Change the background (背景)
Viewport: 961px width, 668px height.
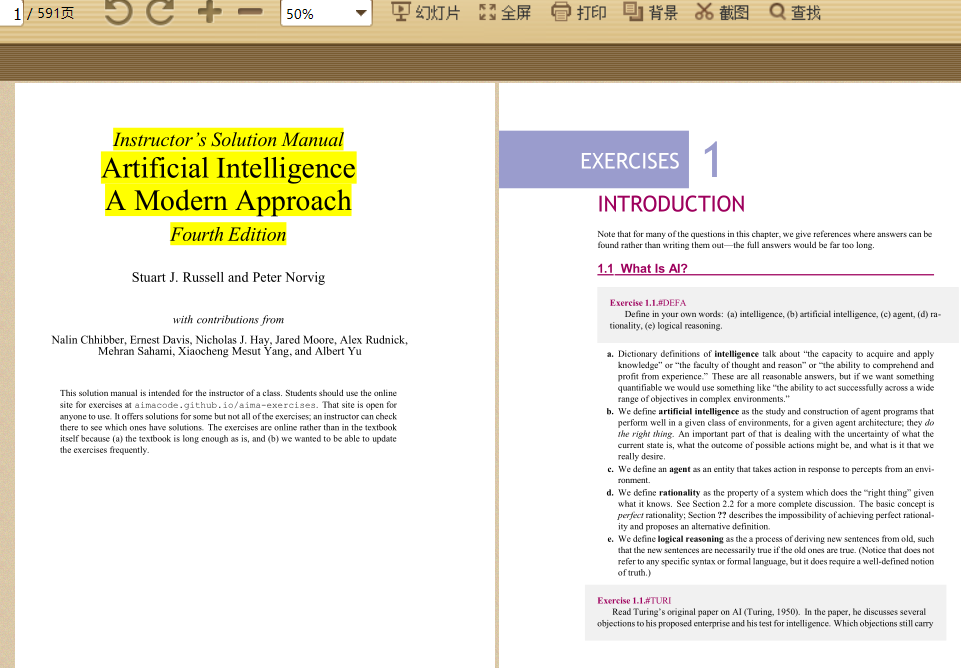coord(650,12)
